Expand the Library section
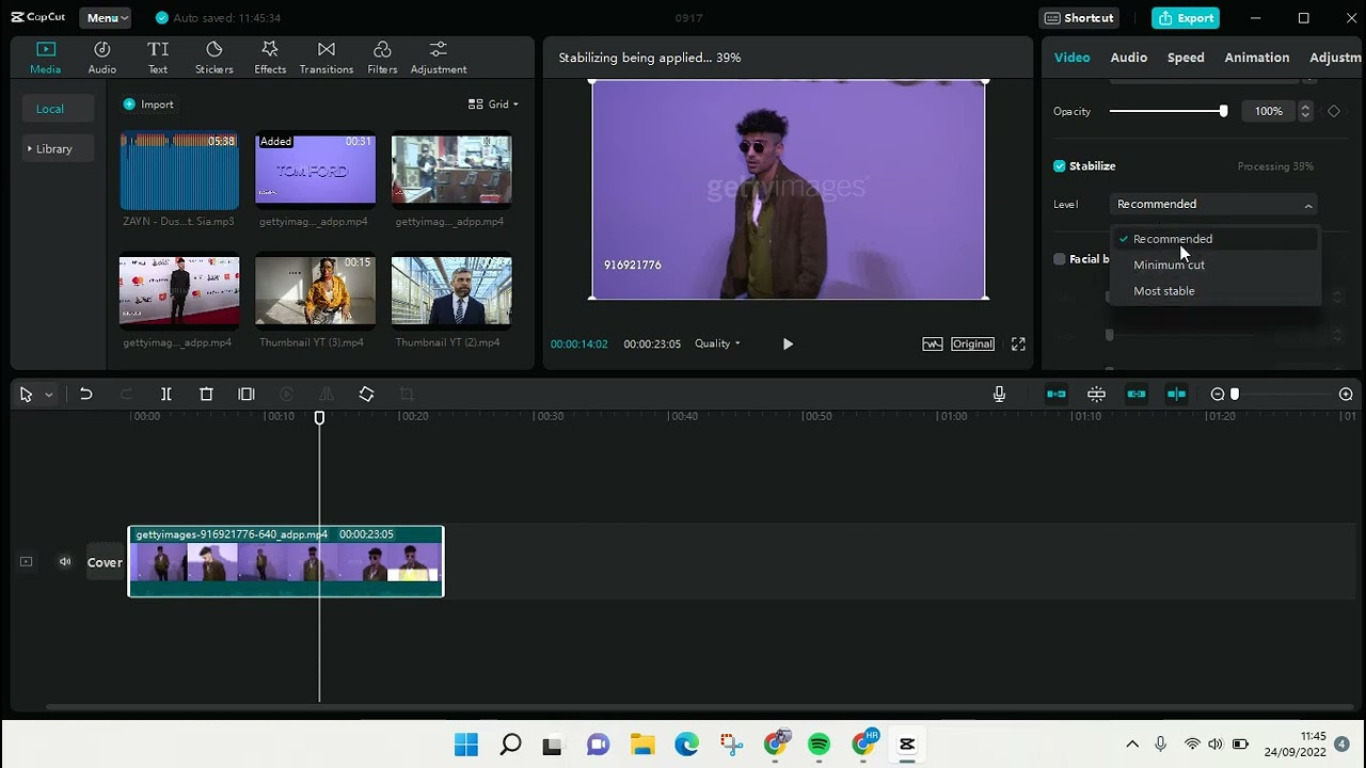This screenshot has height=768, width=1366. coord(58,149)
